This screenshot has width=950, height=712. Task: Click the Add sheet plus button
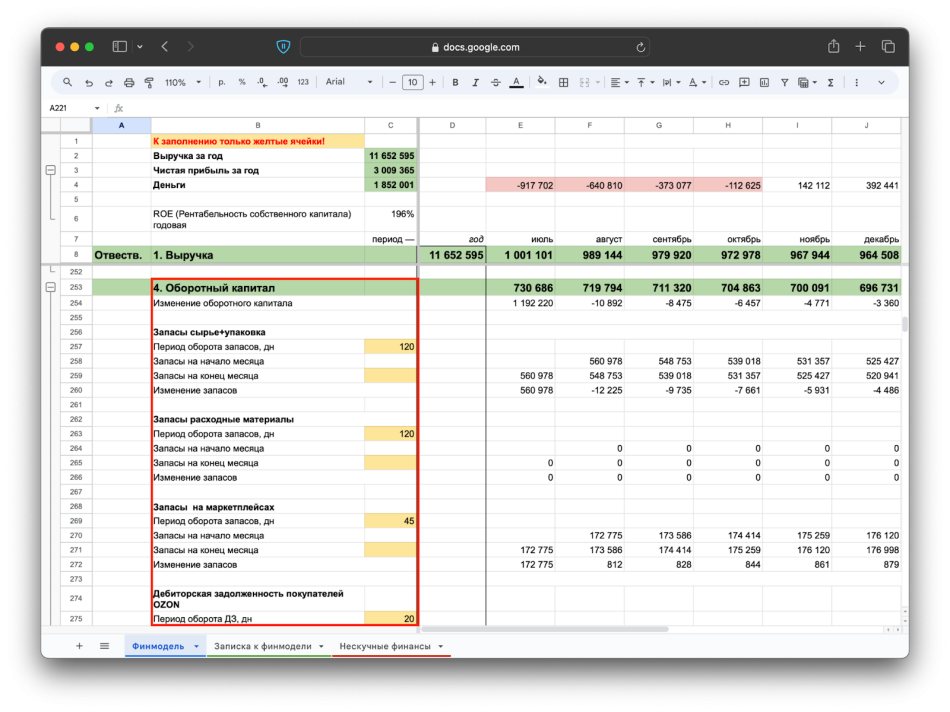[x=79, y=646]
